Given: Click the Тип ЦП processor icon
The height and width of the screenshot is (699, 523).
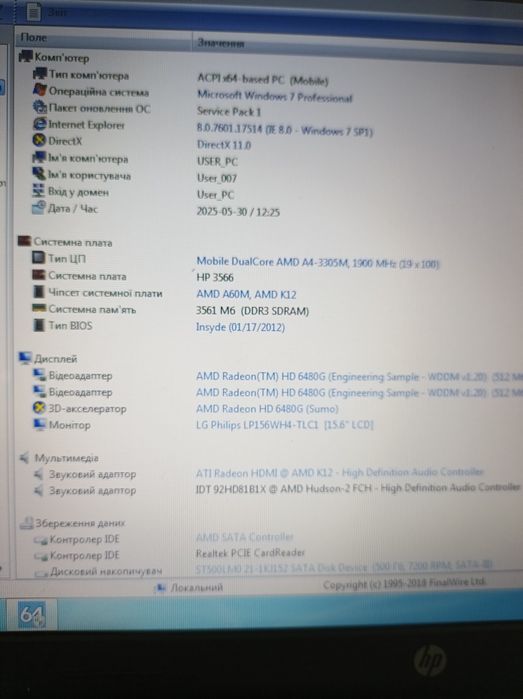Looking at the screenshot, I should (39, 258).
